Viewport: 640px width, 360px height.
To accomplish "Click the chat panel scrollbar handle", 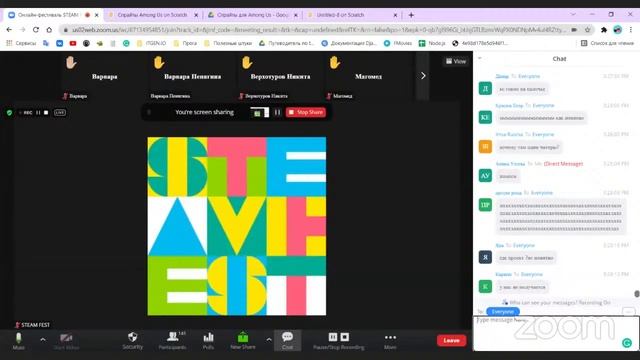I will coord(636,294).
